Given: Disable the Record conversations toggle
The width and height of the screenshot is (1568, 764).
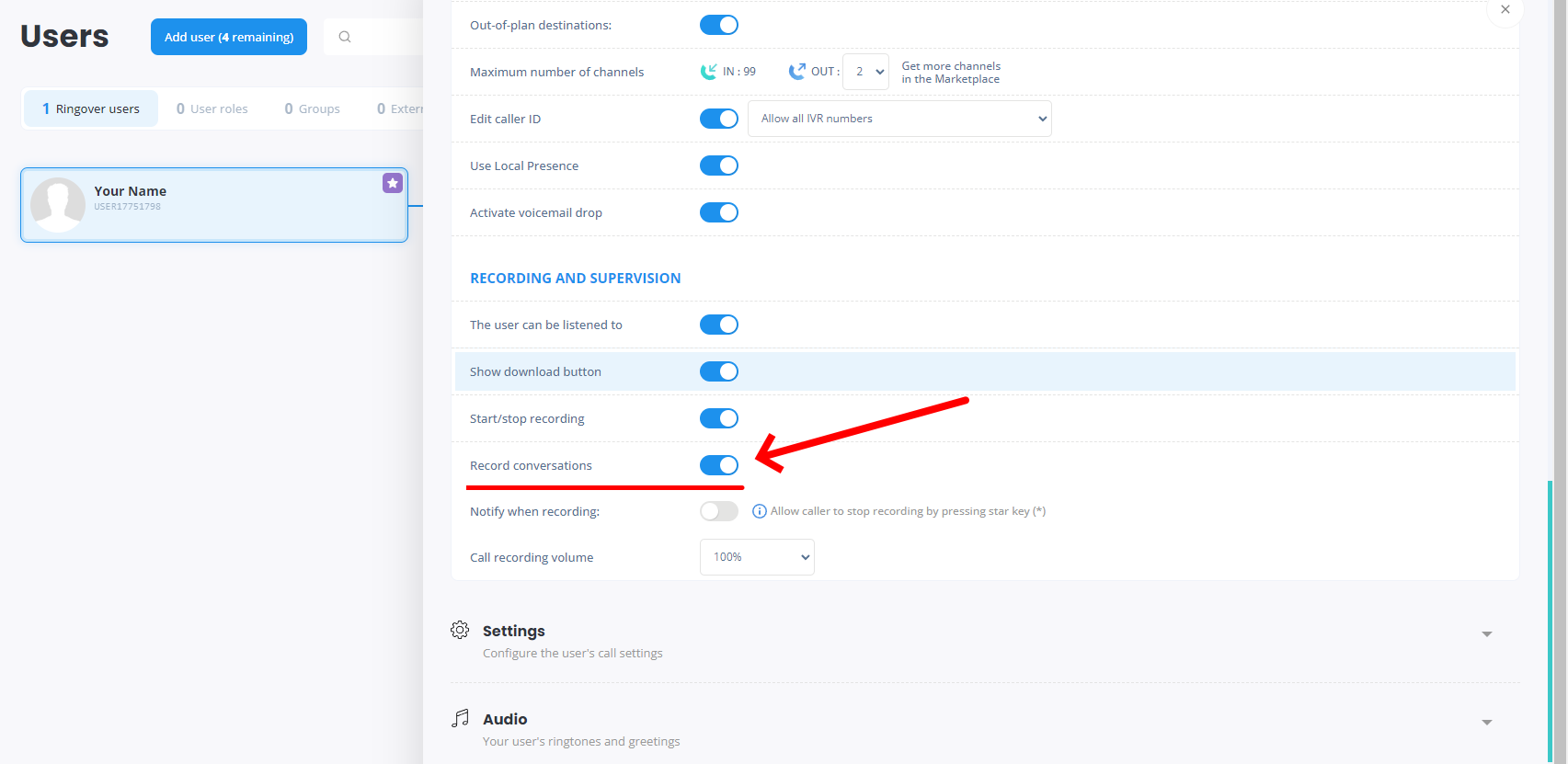Looking at the screenshot, I should pos(719,465).
